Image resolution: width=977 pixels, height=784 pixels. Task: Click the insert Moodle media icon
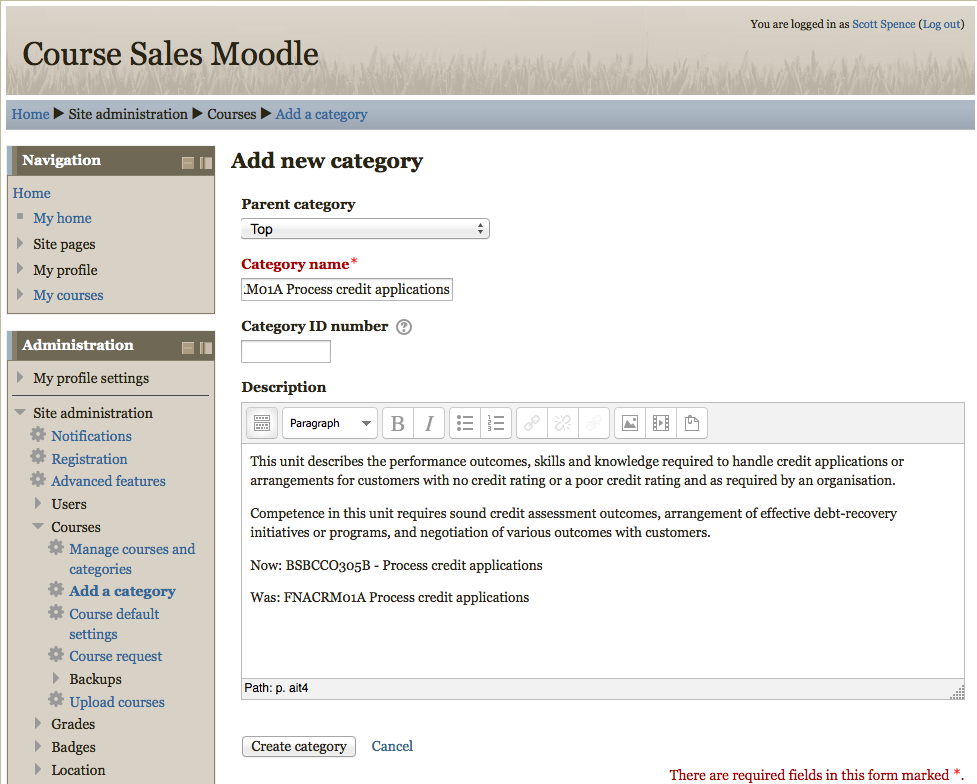(x=660, y=423)
